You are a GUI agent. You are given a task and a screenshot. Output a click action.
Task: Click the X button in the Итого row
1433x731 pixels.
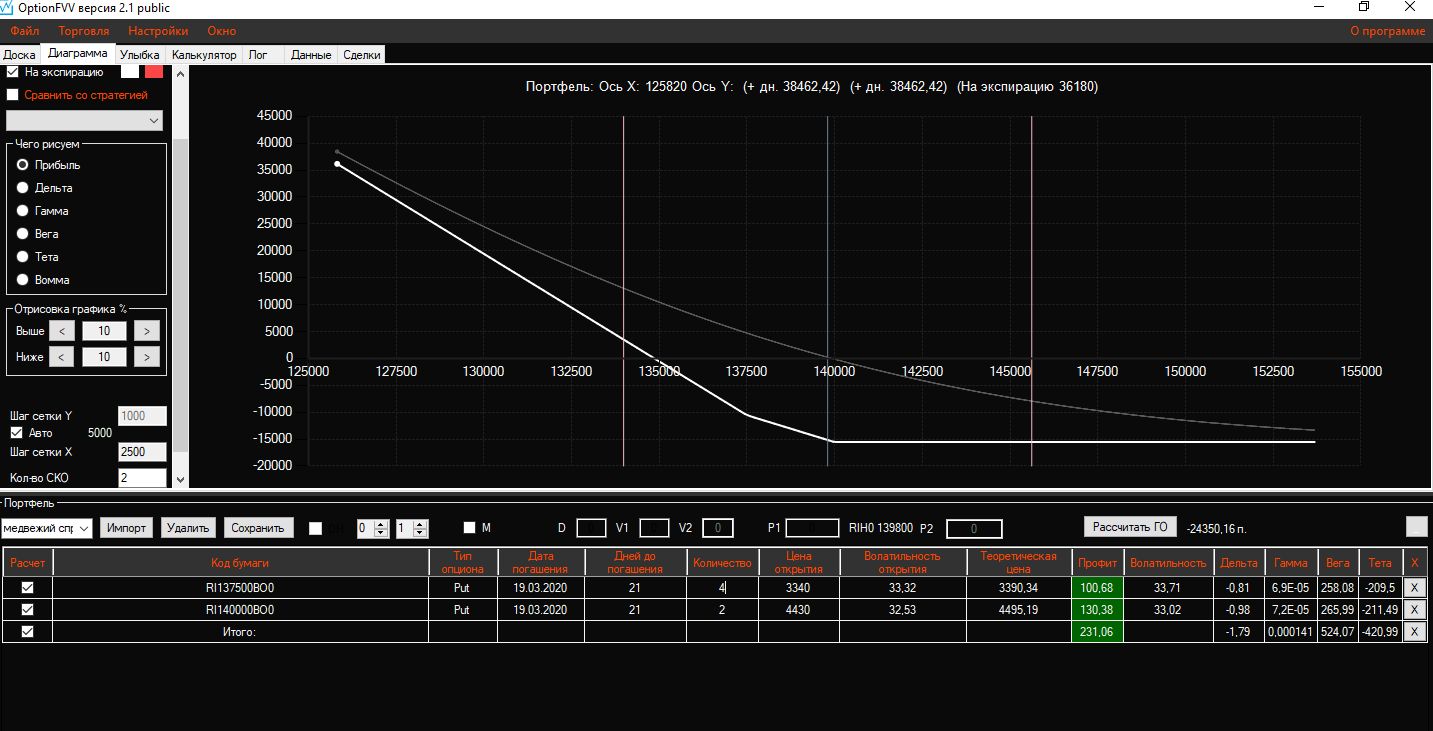[x=1414, y=631]
